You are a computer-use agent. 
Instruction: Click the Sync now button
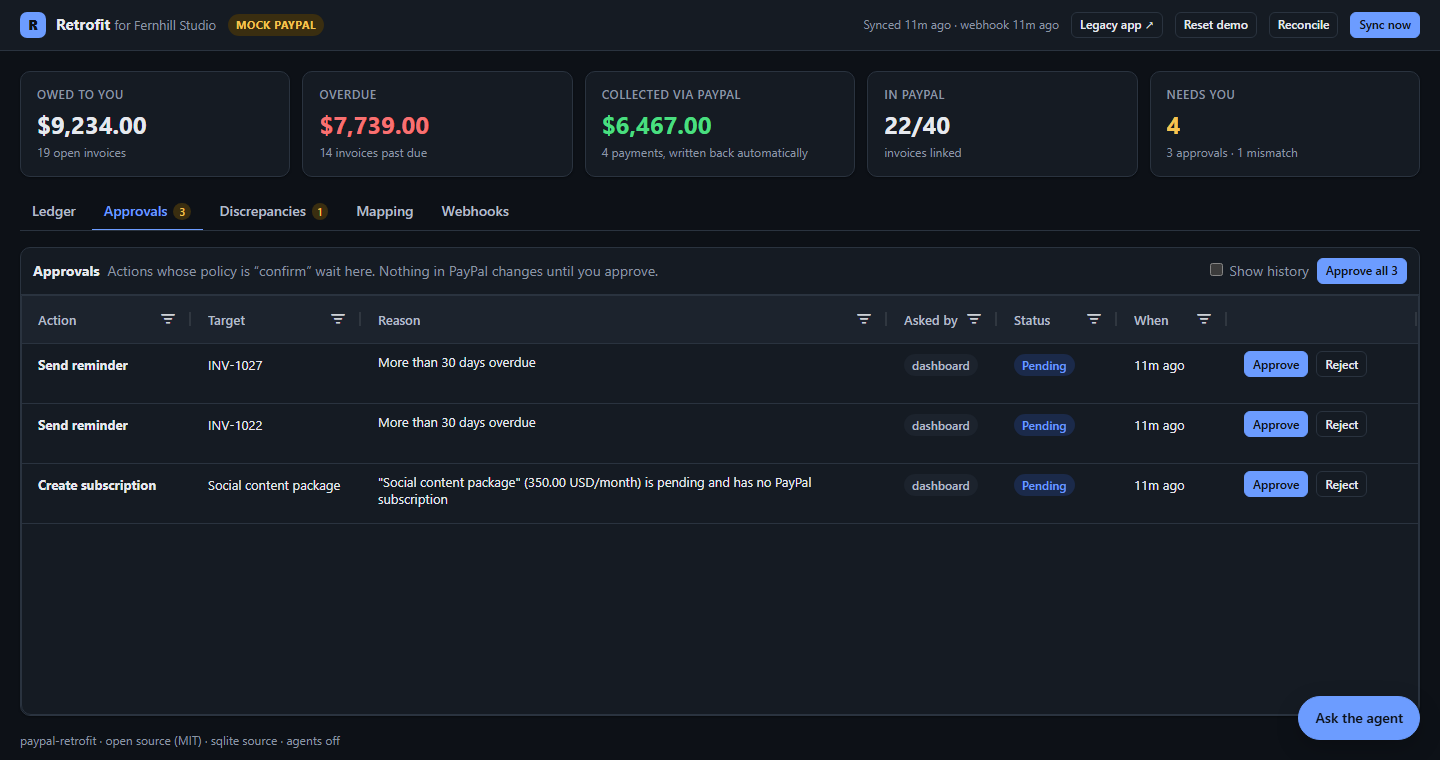pyautogui.click(x=1385, y=25)
